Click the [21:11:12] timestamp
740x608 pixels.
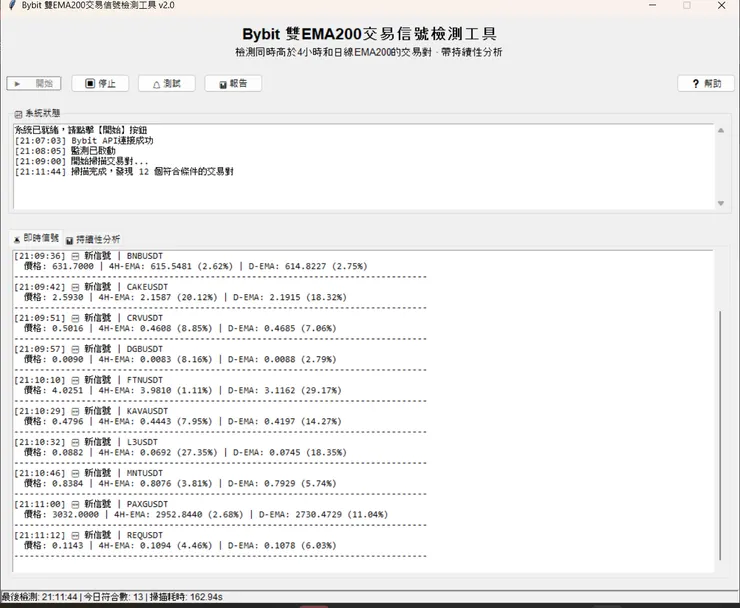pyautogui.click(x=40, y=535)
